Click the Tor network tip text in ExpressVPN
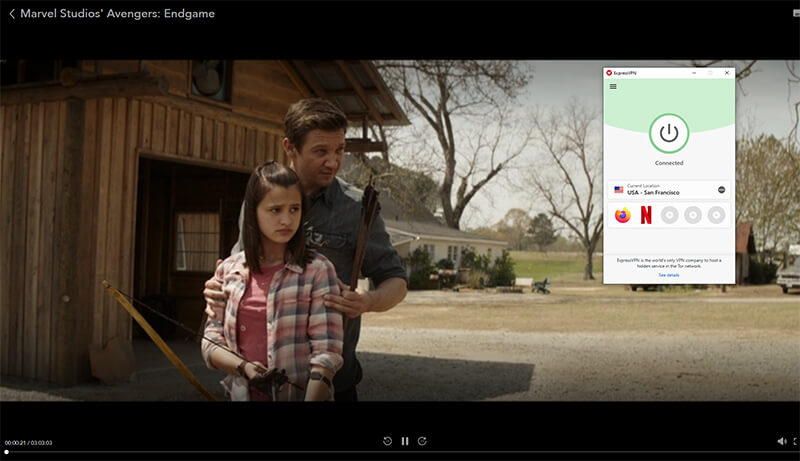Viewport: 800px width, 461px height. point(669,263)
